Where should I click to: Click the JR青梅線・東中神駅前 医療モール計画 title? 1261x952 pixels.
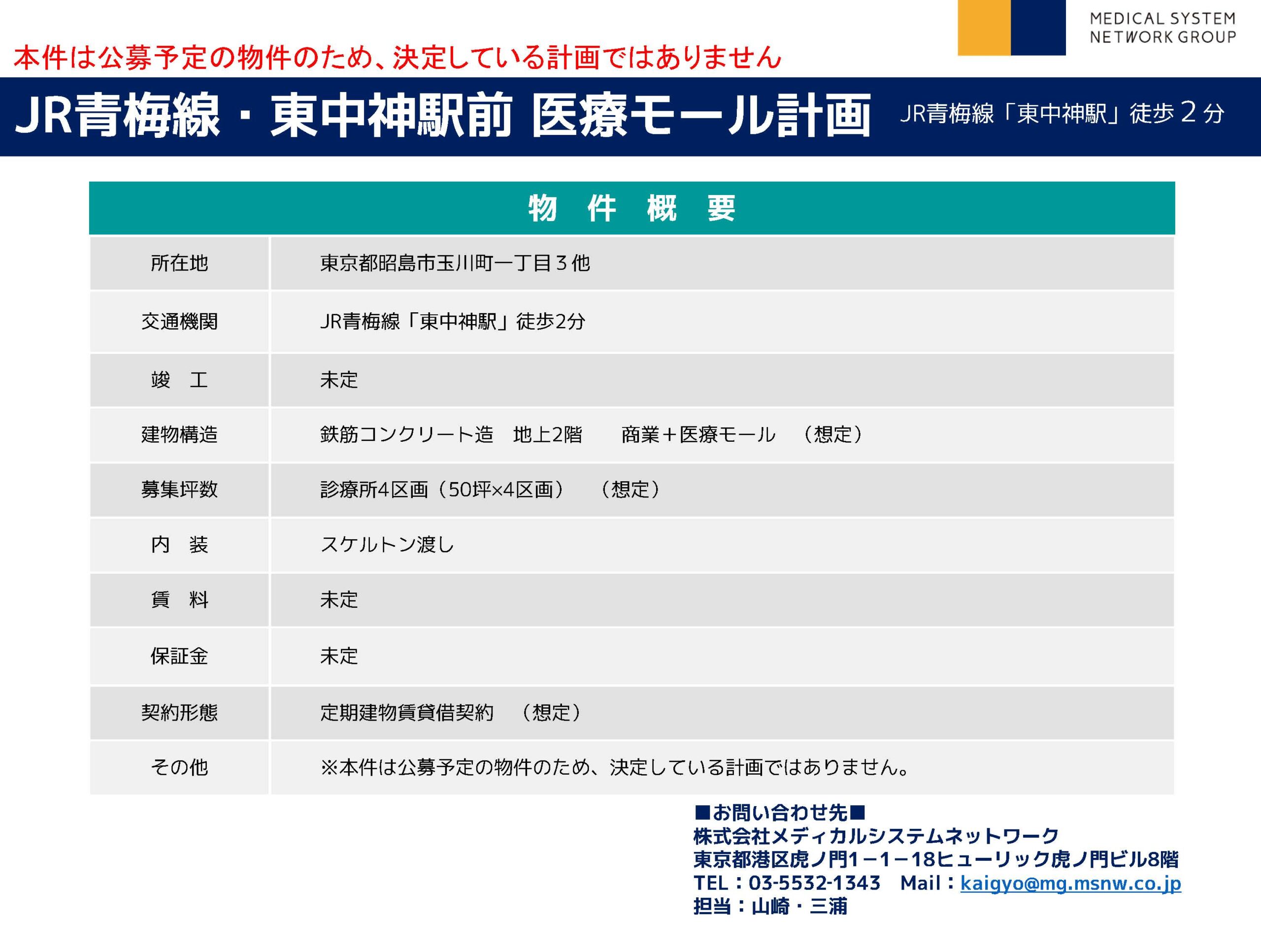tap(442, 116)
